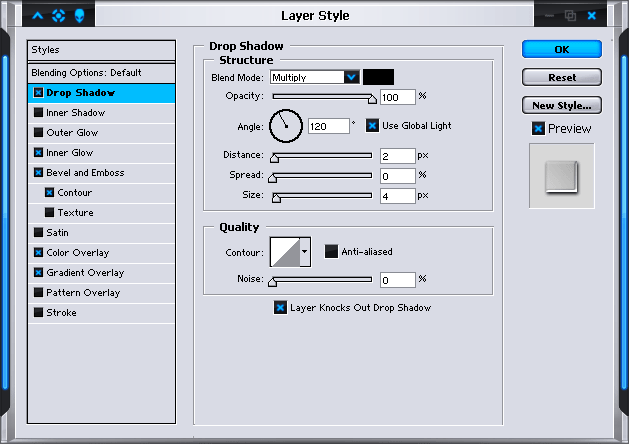Click the restore window icon in title bar
This screenshot has width=629, height=444.
(x=570, y=16)
